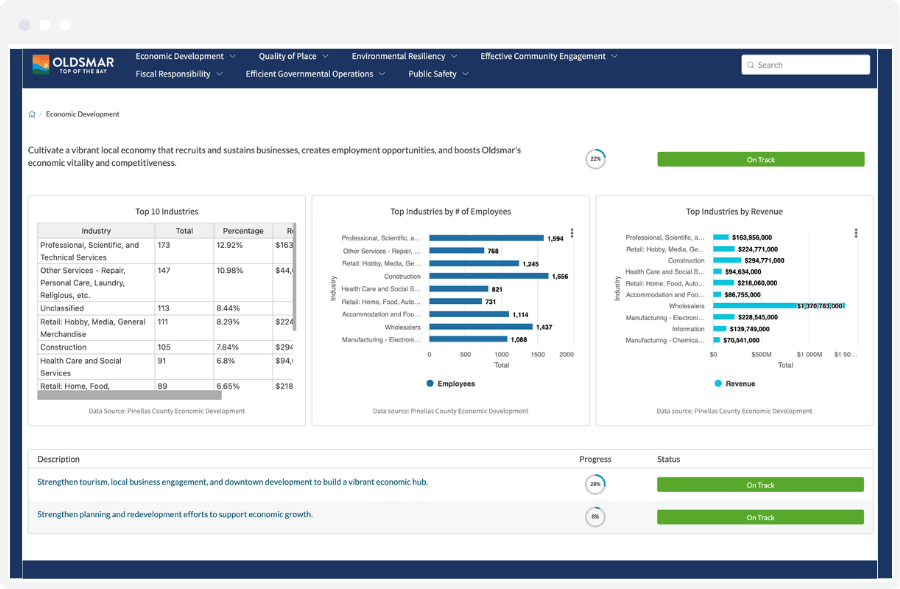Click the 28% progress circle
Screen dimensions: 900x589
point(595,483)
